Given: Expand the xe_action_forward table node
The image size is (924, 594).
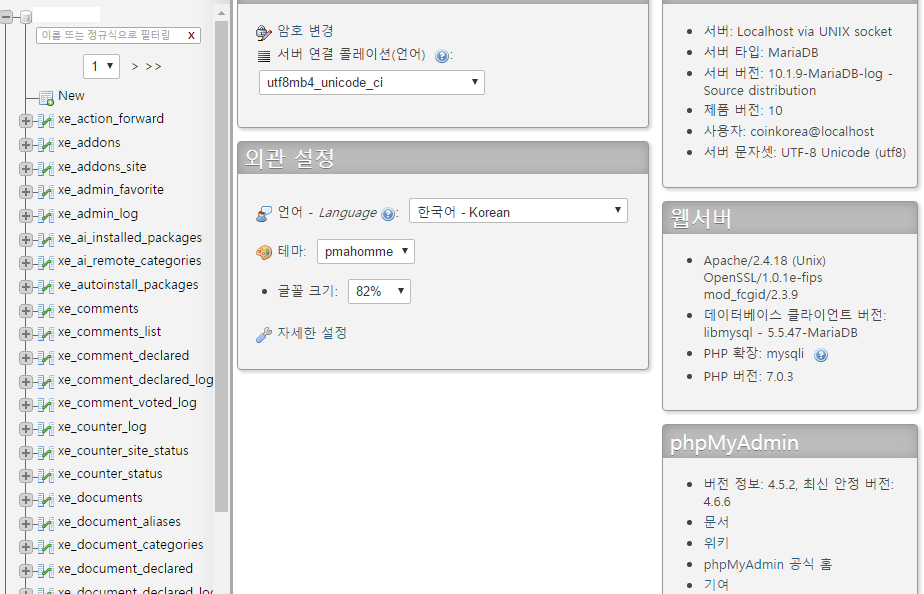Looking at the screenshot, I should [26, 120].
